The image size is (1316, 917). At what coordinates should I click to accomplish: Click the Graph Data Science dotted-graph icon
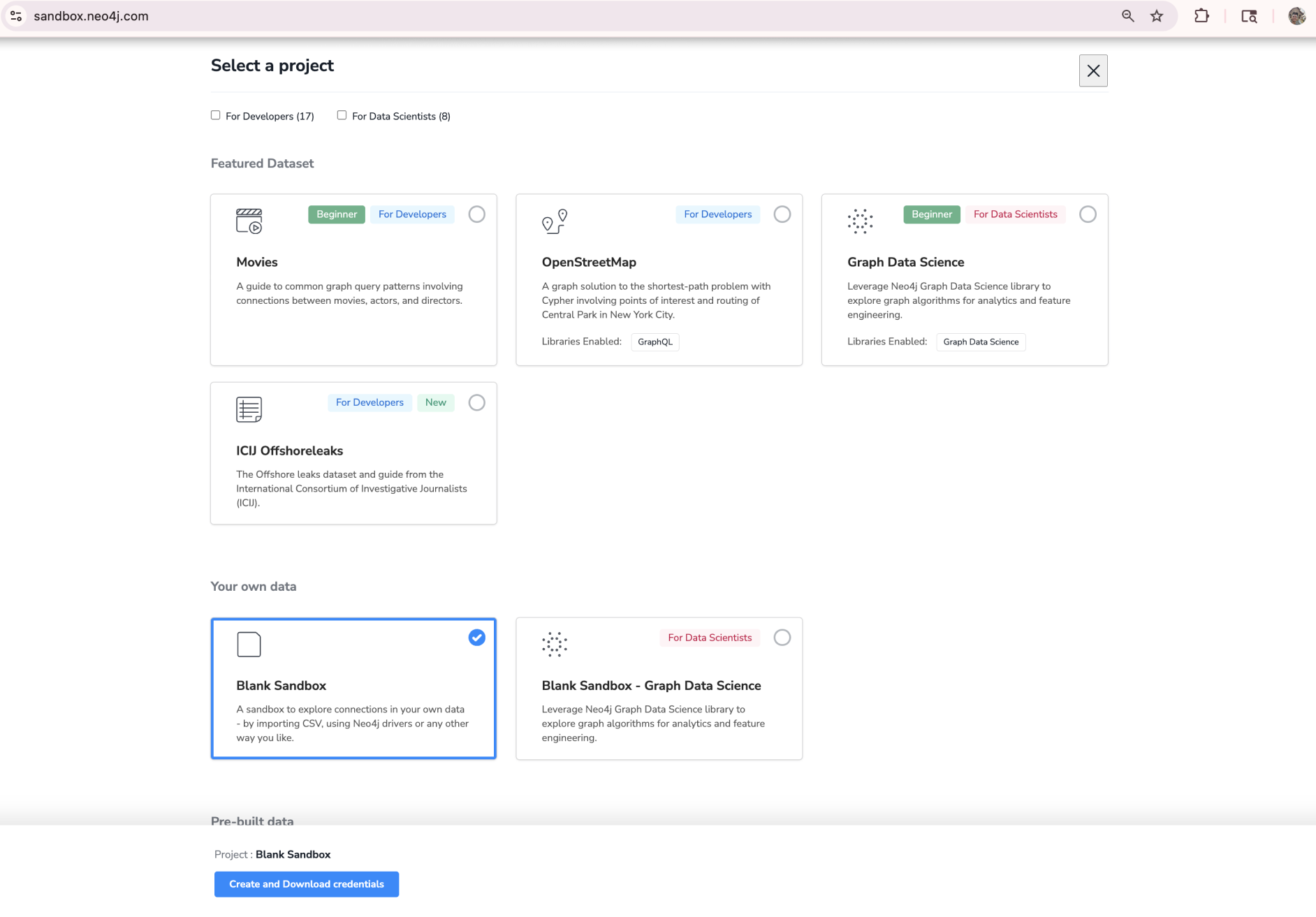click(x=861, y=221)
